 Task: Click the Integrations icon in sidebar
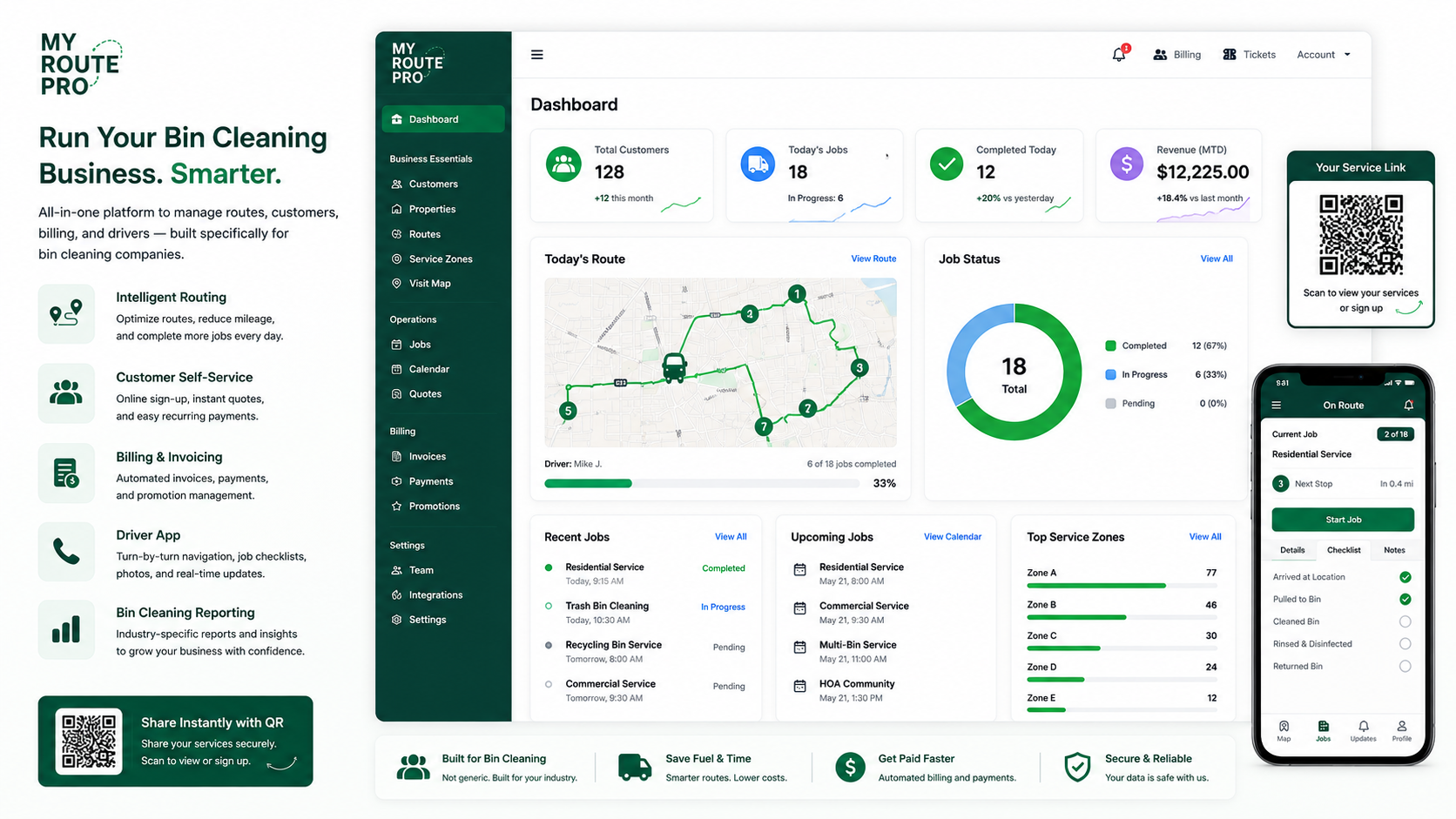pos(397,595)
